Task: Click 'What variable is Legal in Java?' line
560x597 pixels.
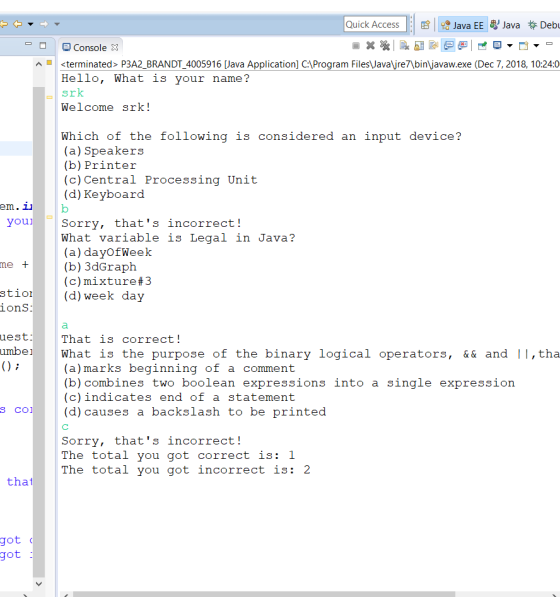Action: click(178, 238)
